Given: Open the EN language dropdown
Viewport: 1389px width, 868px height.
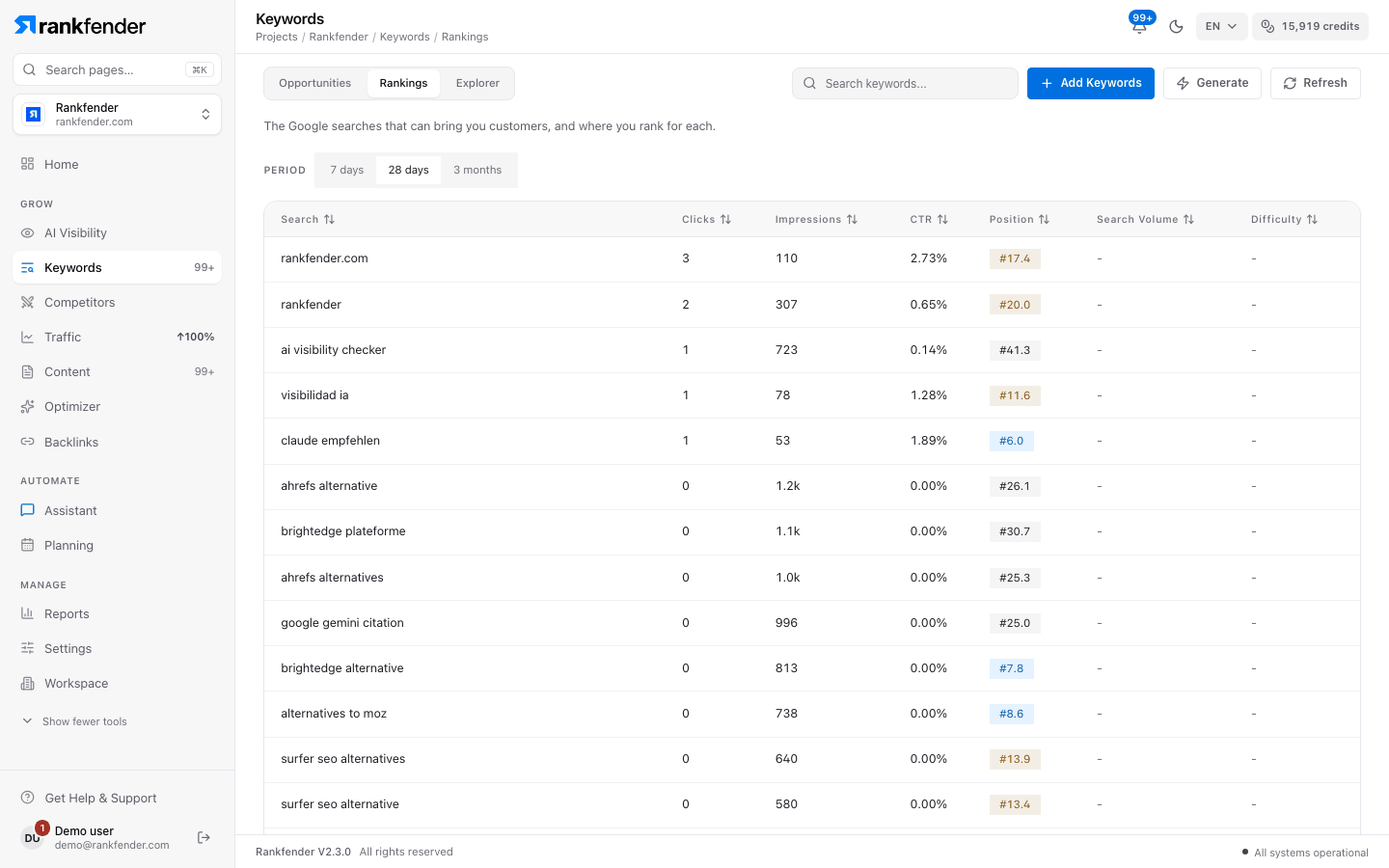Looking at the screenshot, I should (1221, 26).
